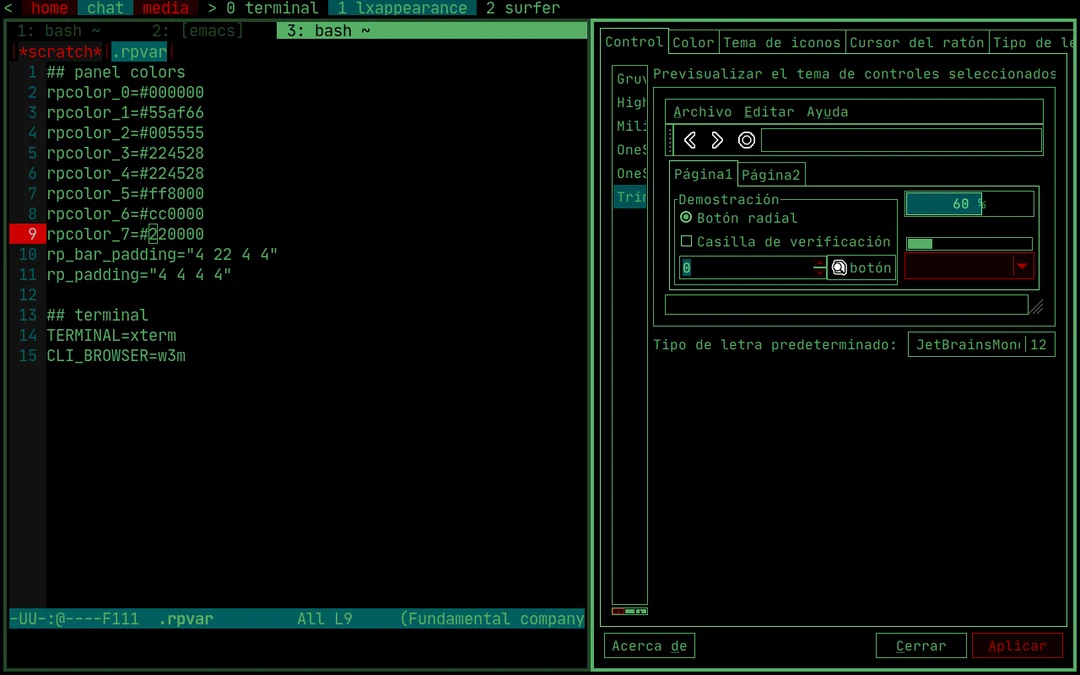Click the 'Acerca de' button
This screenshot has width=1080, height=675.
click(x=649, y=645)
